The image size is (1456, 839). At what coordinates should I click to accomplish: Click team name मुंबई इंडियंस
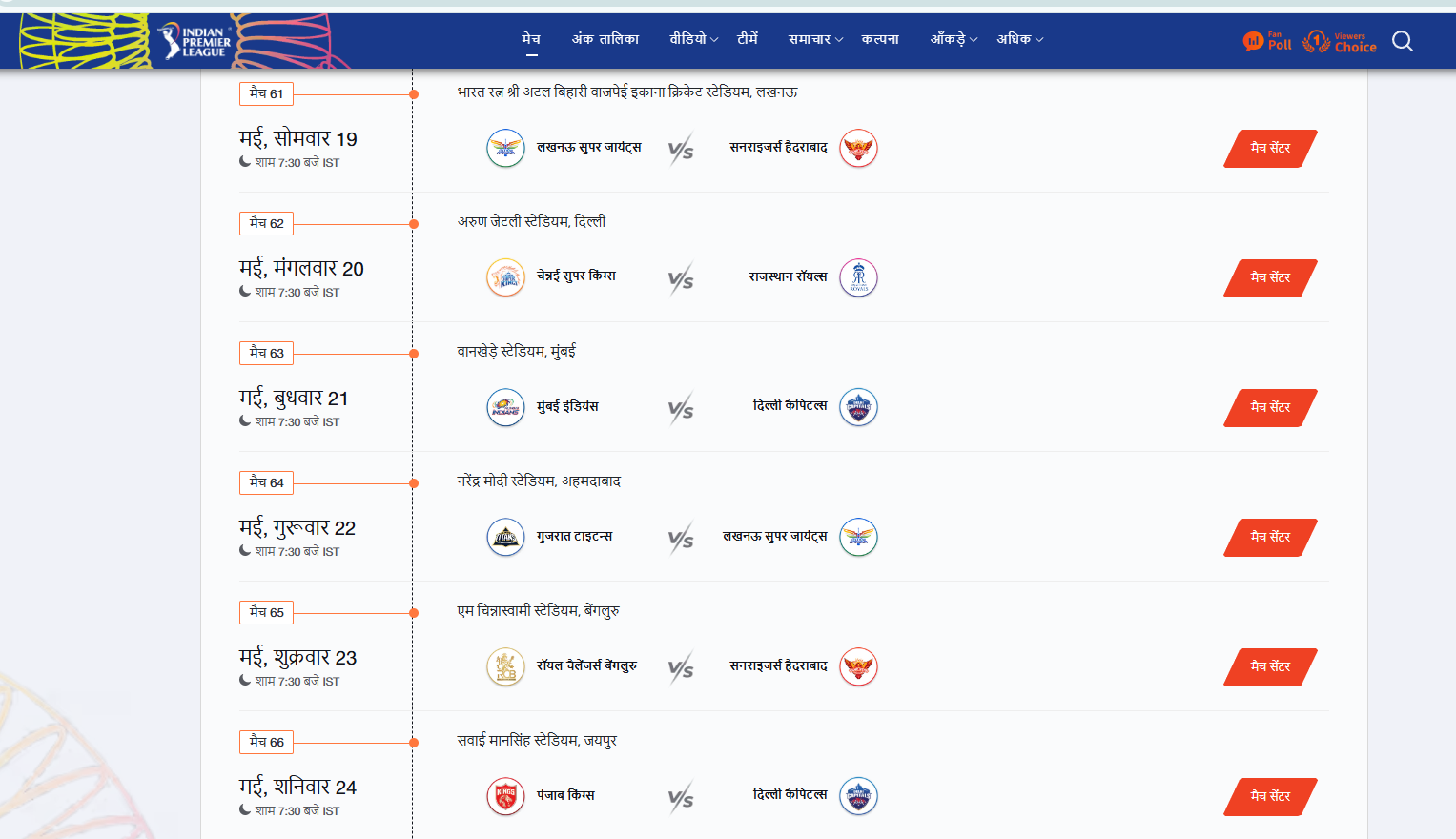click(567, 406)
